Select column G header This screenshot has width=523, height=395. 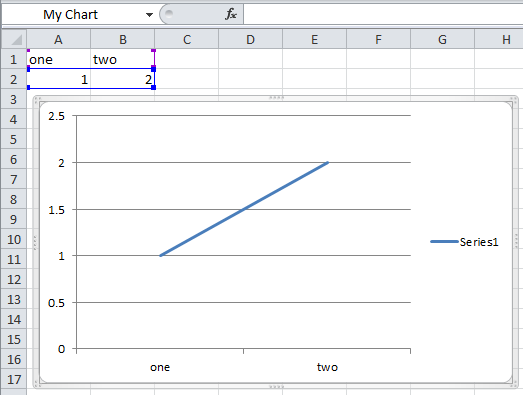pos(443,39)
